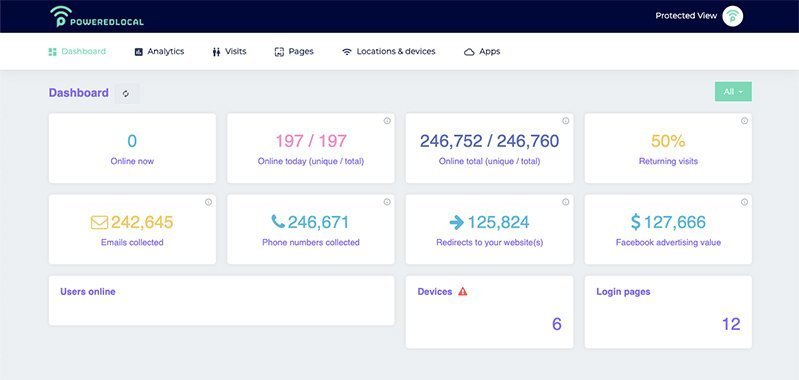Image resolution: width=799 pixels, height=380 pixels.
Task: Click the Users online panel heading
Action: pos(88,292)
